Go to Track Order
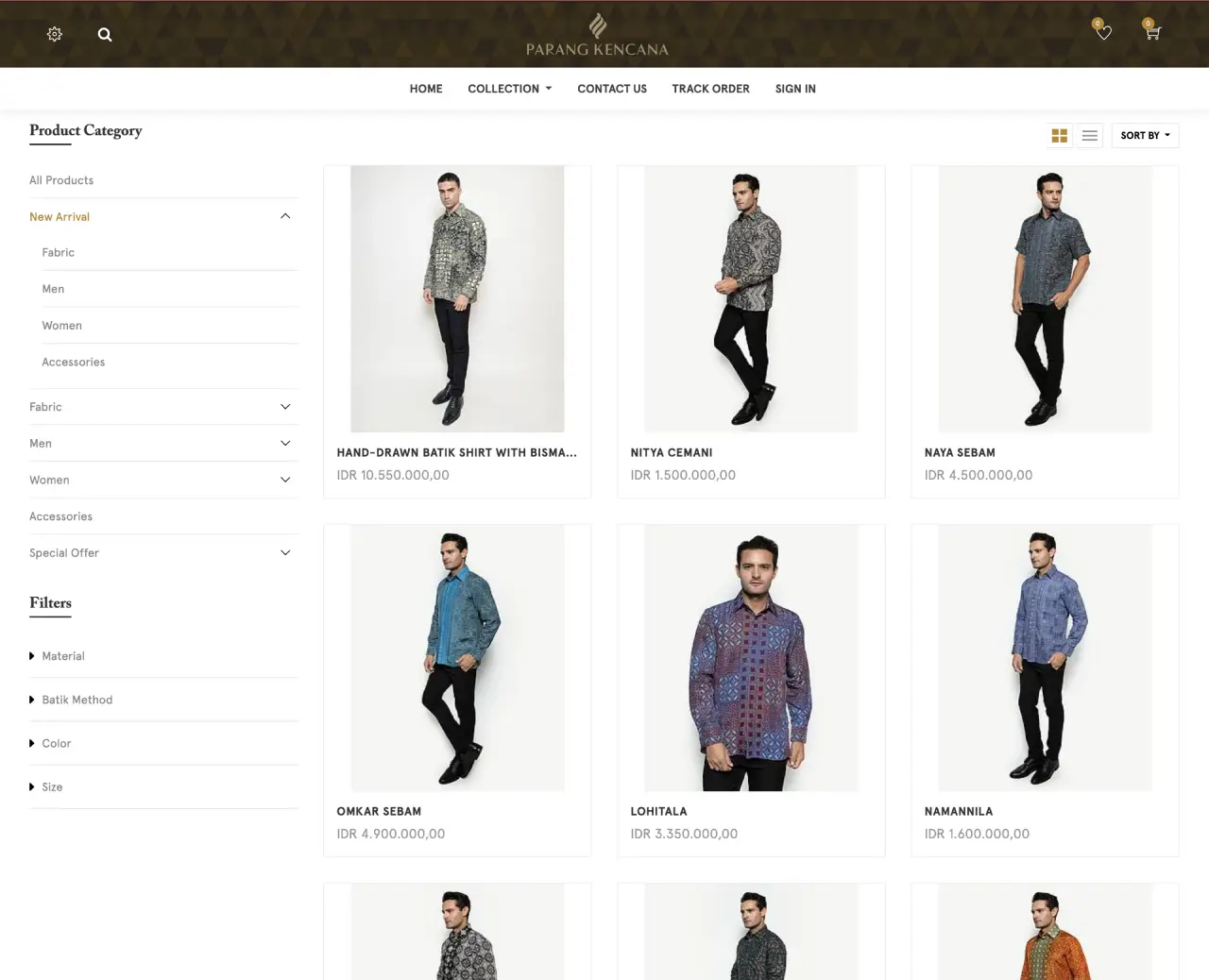The image size is (1209, 980). pyautogui.click(x=711, y=89)
